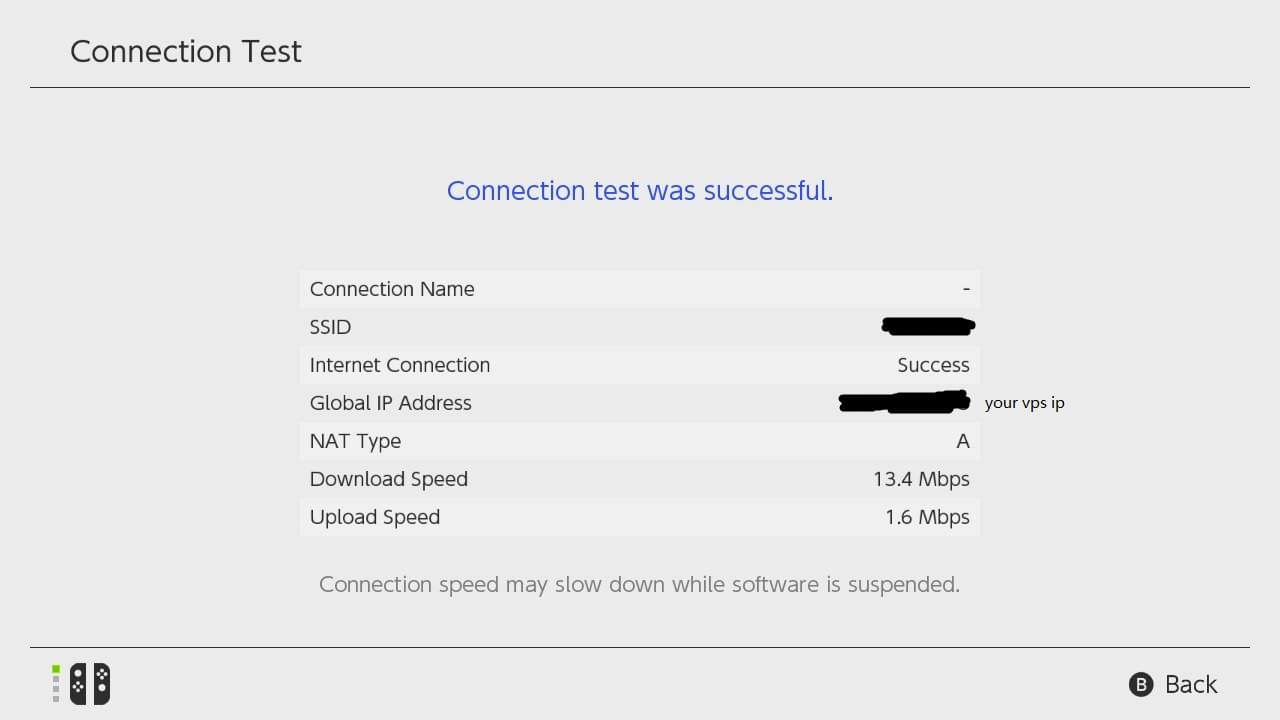Select the Connection Name label
Image resolution: width=1280 pixels, height=720 pixels.
[x=392, y=289]
